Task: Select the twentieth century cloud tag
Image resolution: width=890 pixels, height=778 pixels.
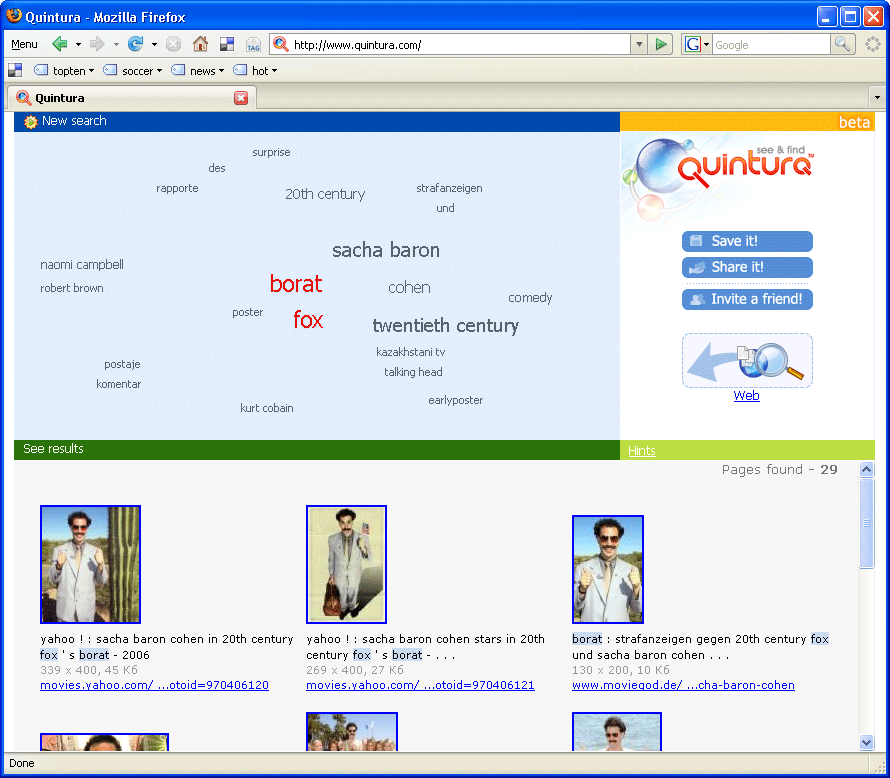Action: click(446, 326)
